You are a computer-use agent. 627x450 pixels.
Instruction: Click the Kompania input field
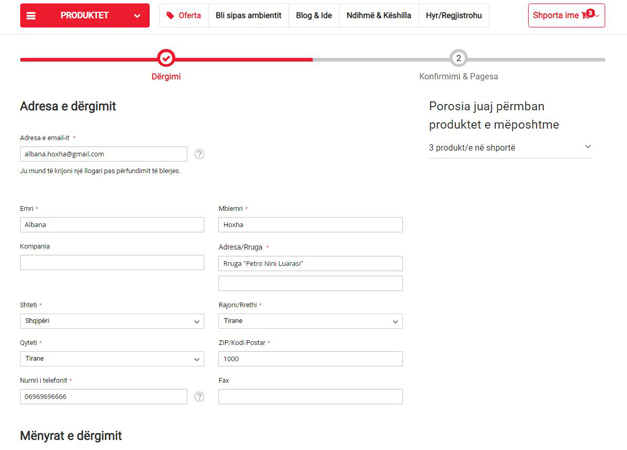(112, 263)
